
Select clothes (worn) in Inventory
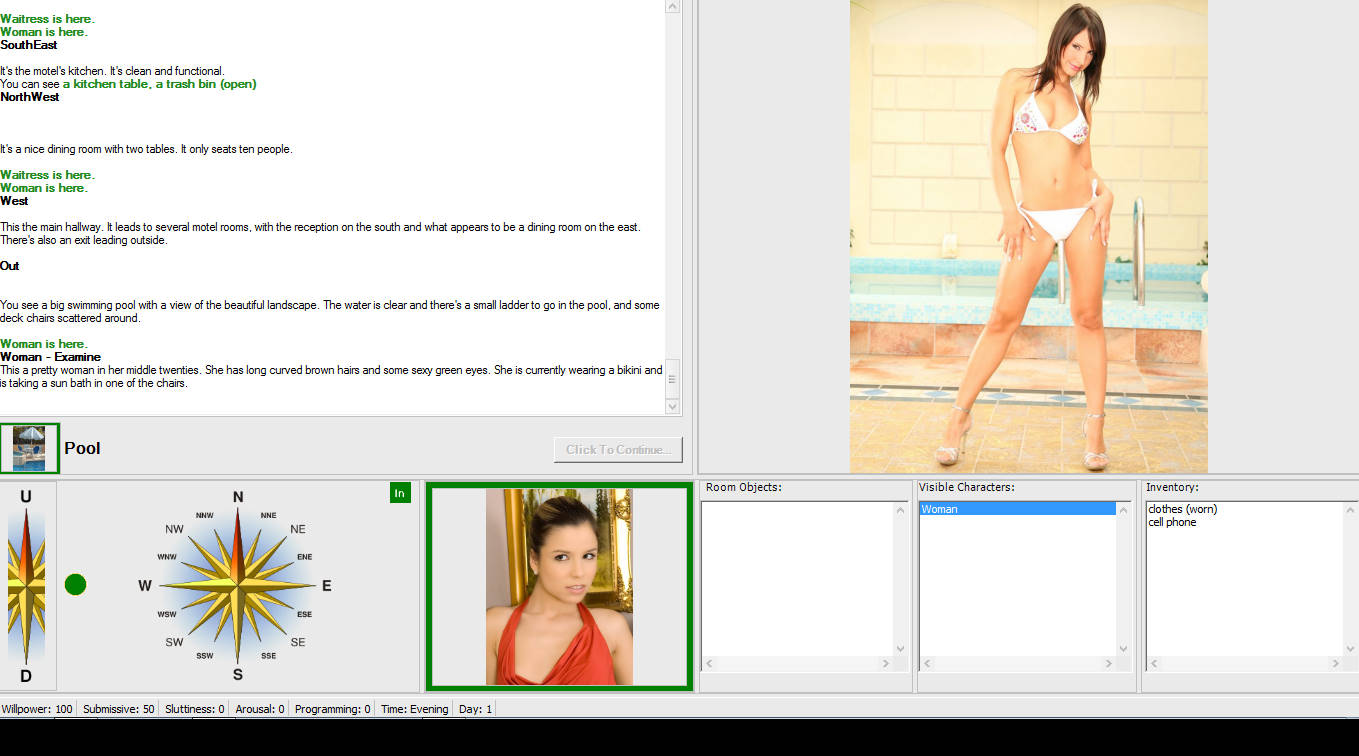click(x=1182, y=509)
